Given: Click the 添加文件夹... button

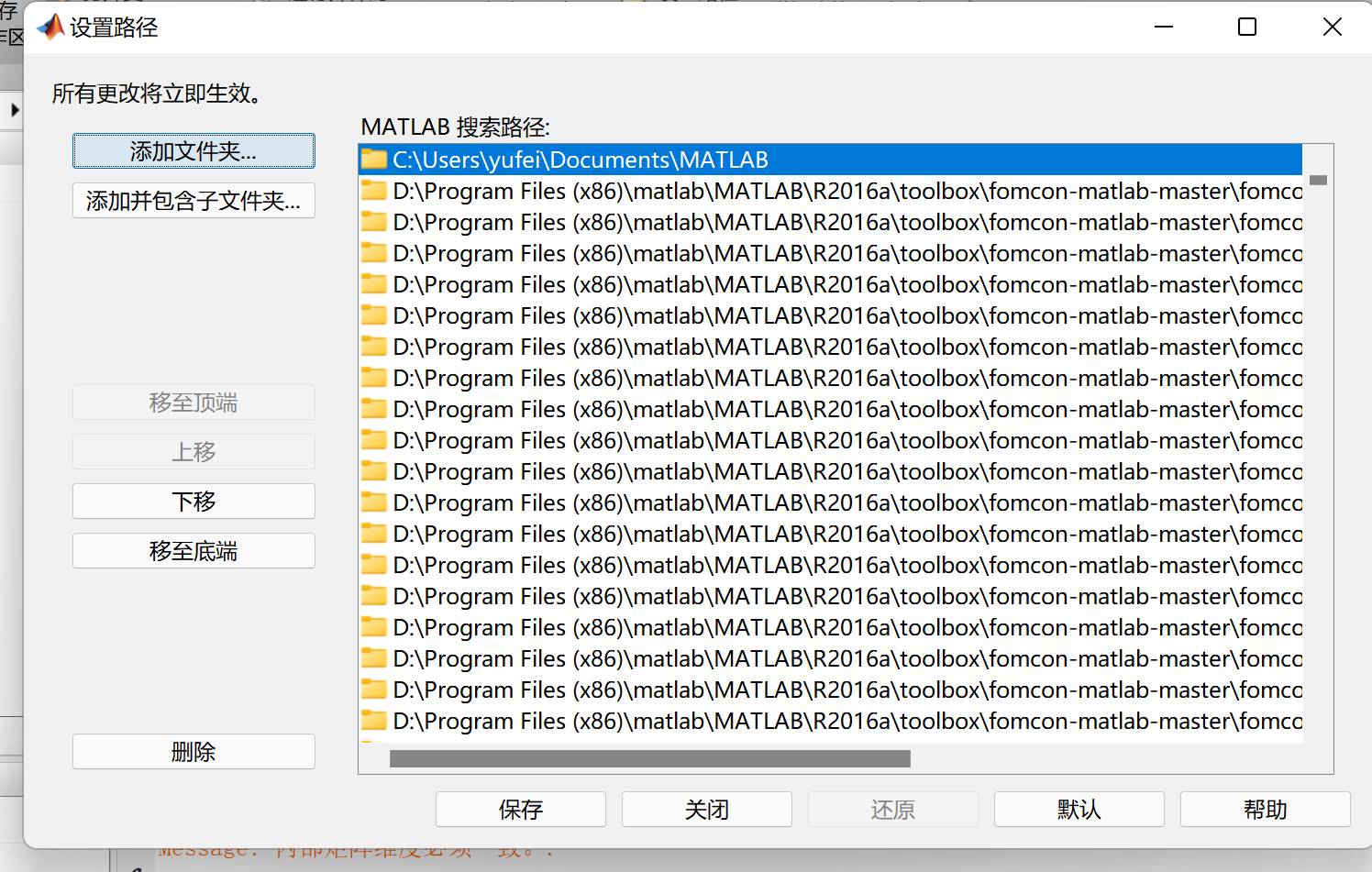Looking at the screenshot, I should [194, 151].
